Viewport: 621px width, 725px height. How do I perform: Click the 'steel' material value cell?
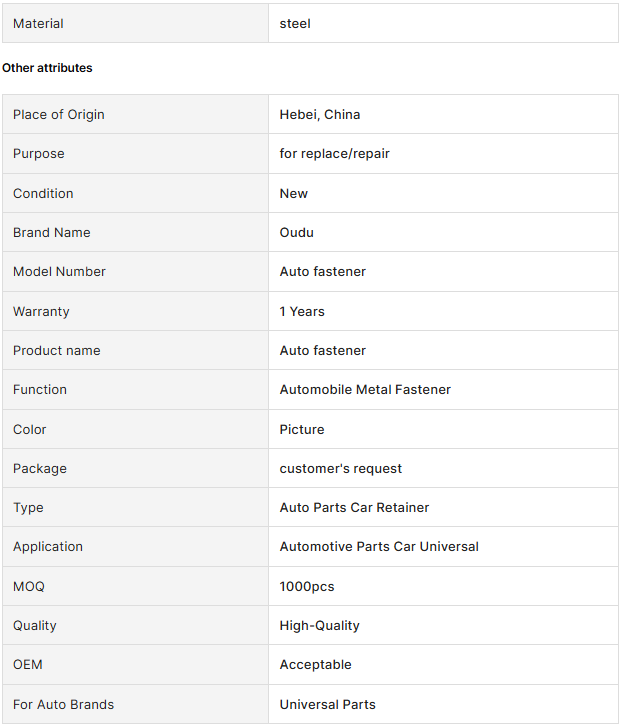295,23
